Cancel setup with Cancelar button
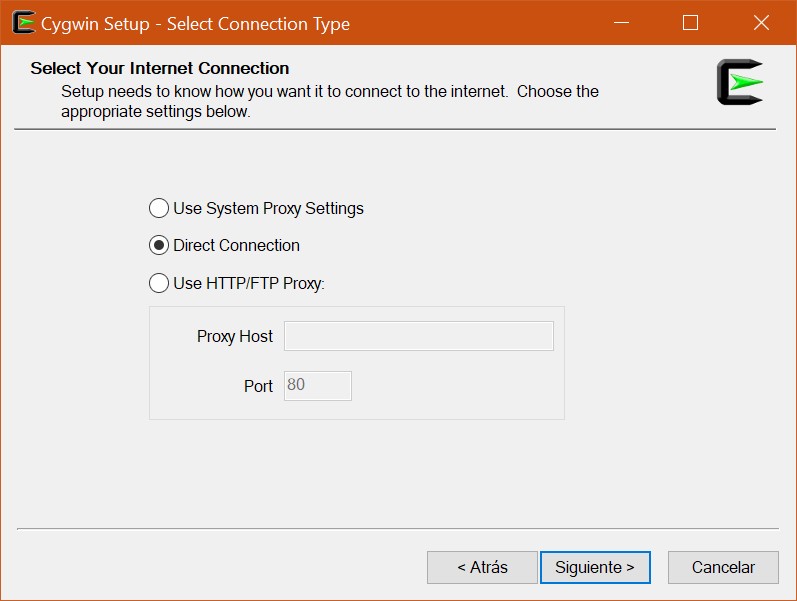 coord(723,567)
